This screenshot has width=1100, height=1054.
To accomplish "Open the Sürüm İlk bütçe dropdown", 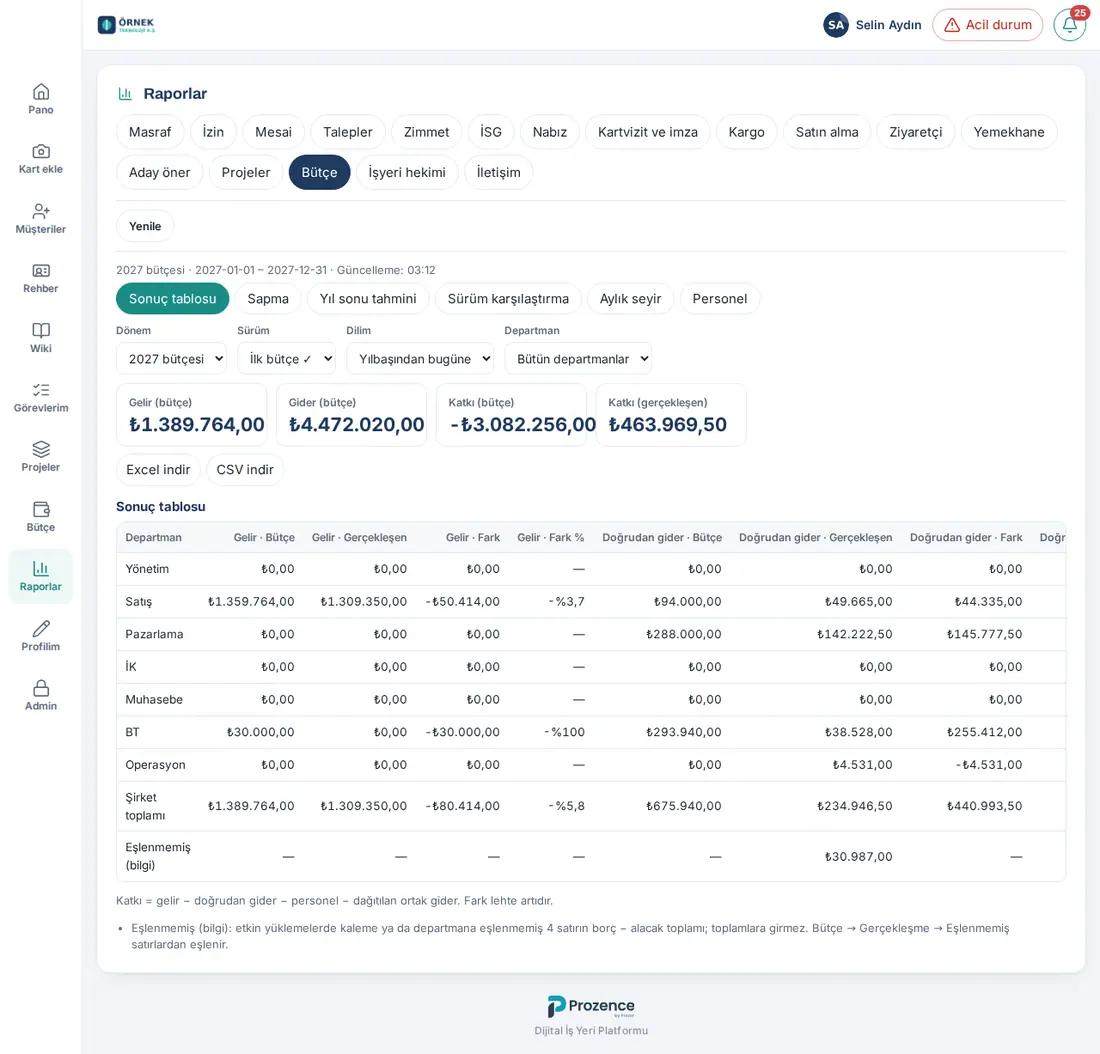I will [x=286, y=359].
